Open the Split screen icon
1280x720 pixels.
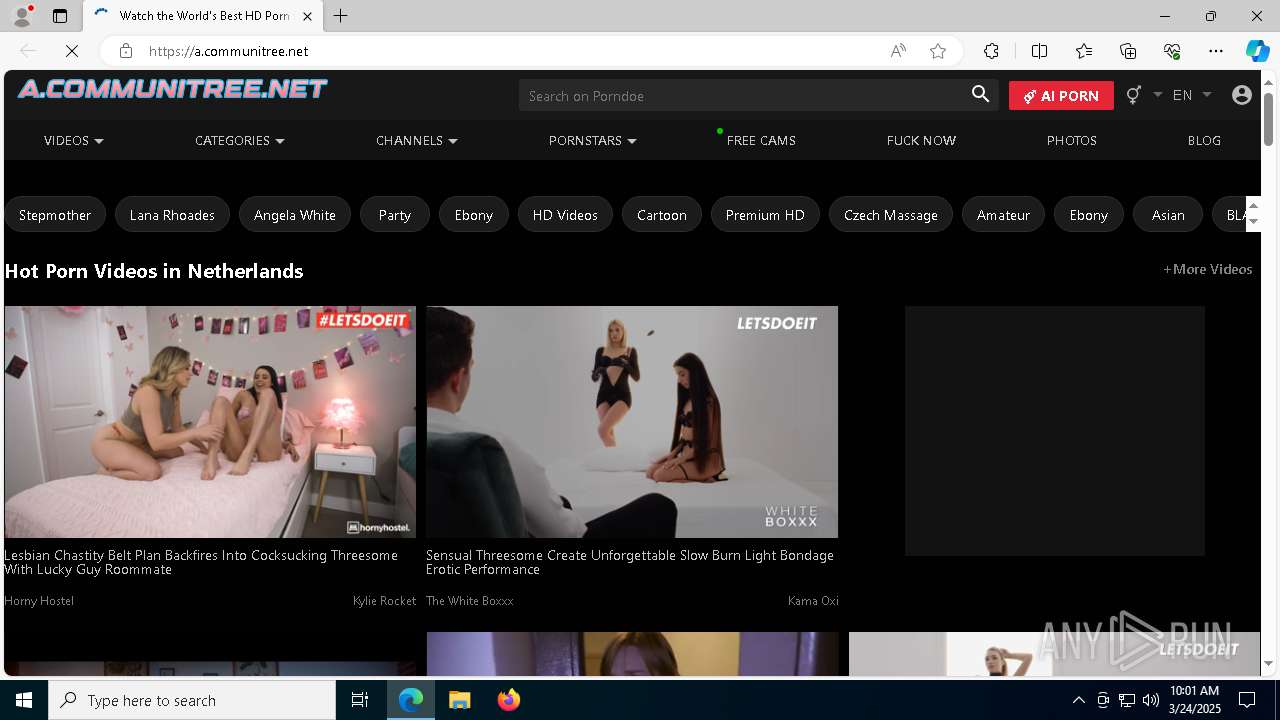pos(1039,51)
